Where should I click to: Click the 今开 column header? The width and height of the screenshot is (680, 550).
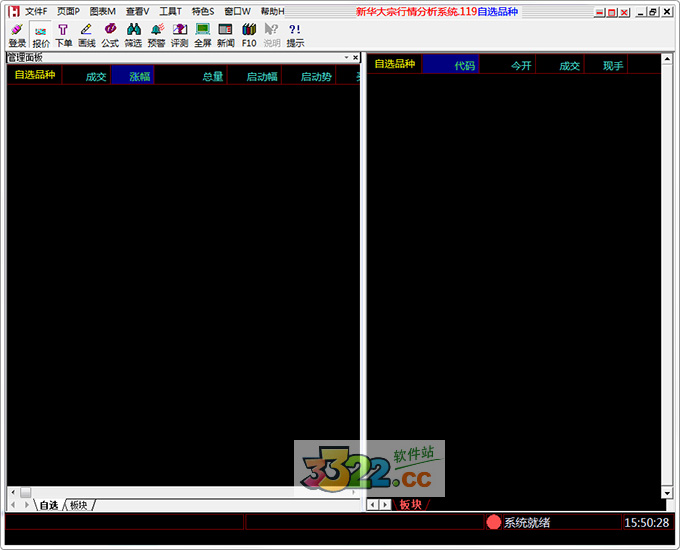507,64
